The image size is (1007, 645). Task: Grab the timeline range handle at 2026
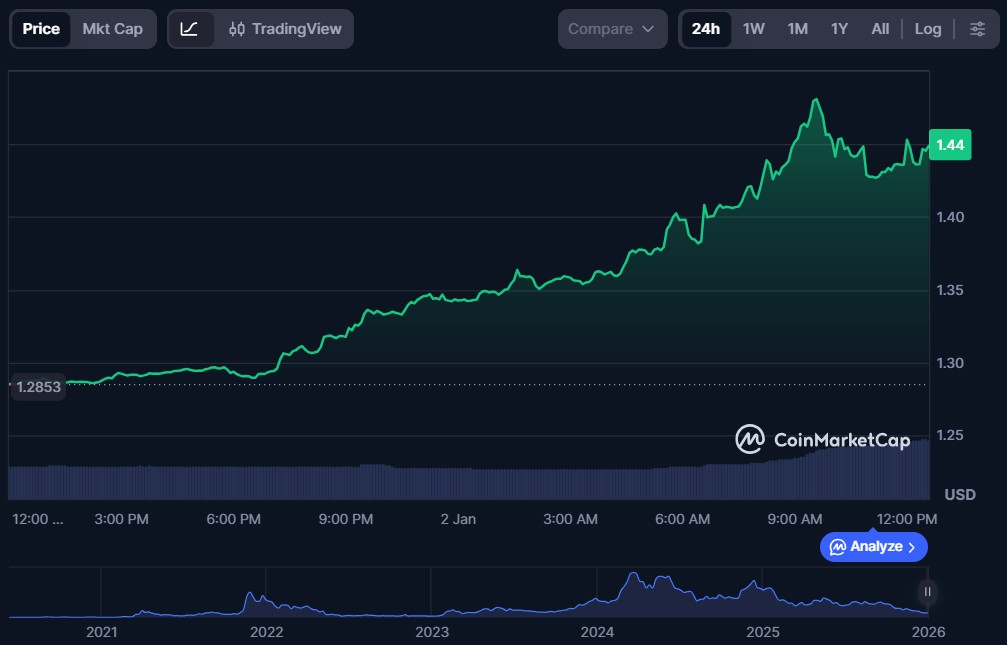[x=927, y=592]
